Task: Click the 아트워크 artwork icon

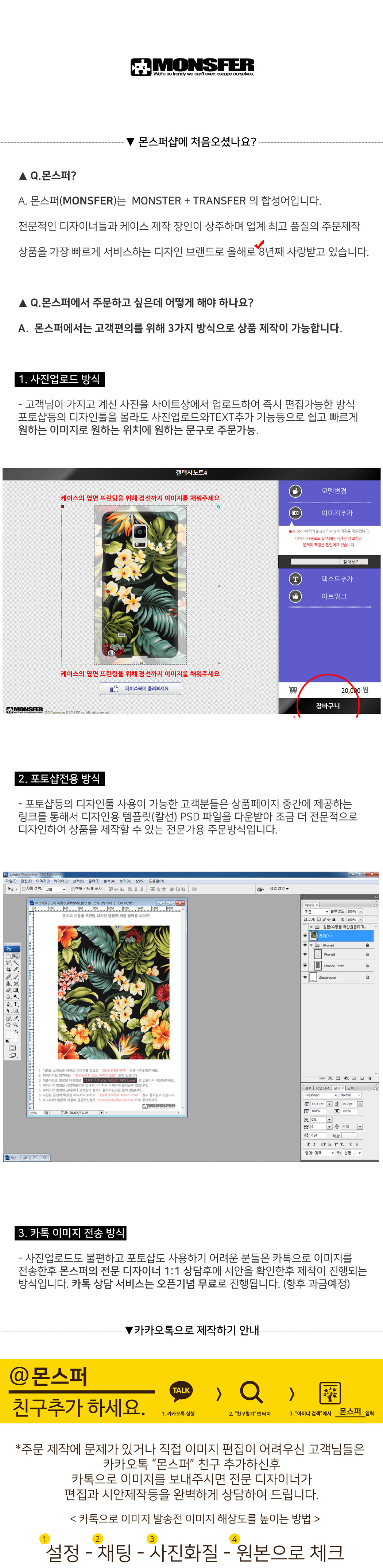Action: tap(295, 596)
